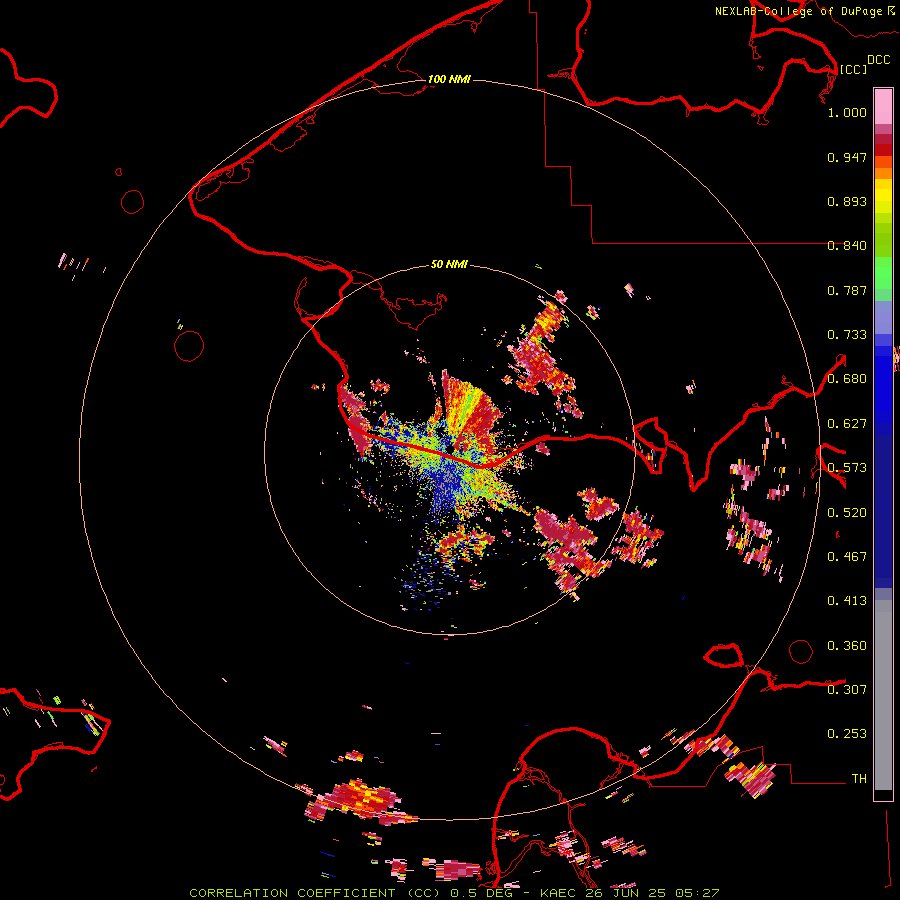Image resolution: width=900 pixels, height=900 pixels.
Task: Click the 0.627 color scale label
Action: coord(847,424)
